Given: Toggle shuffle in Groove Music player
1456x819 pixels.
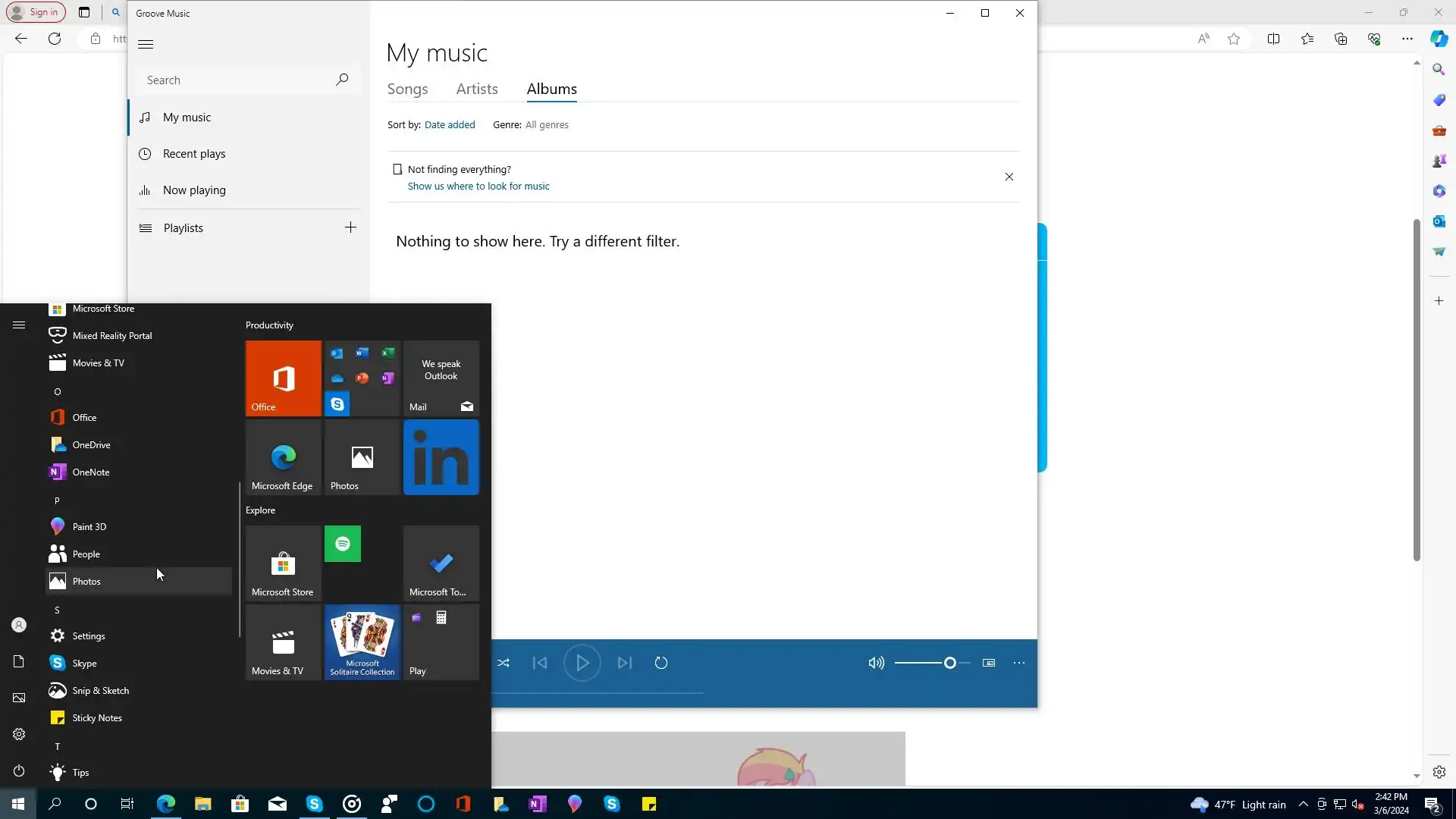Looking at the screenshot, I should [504, 663].
